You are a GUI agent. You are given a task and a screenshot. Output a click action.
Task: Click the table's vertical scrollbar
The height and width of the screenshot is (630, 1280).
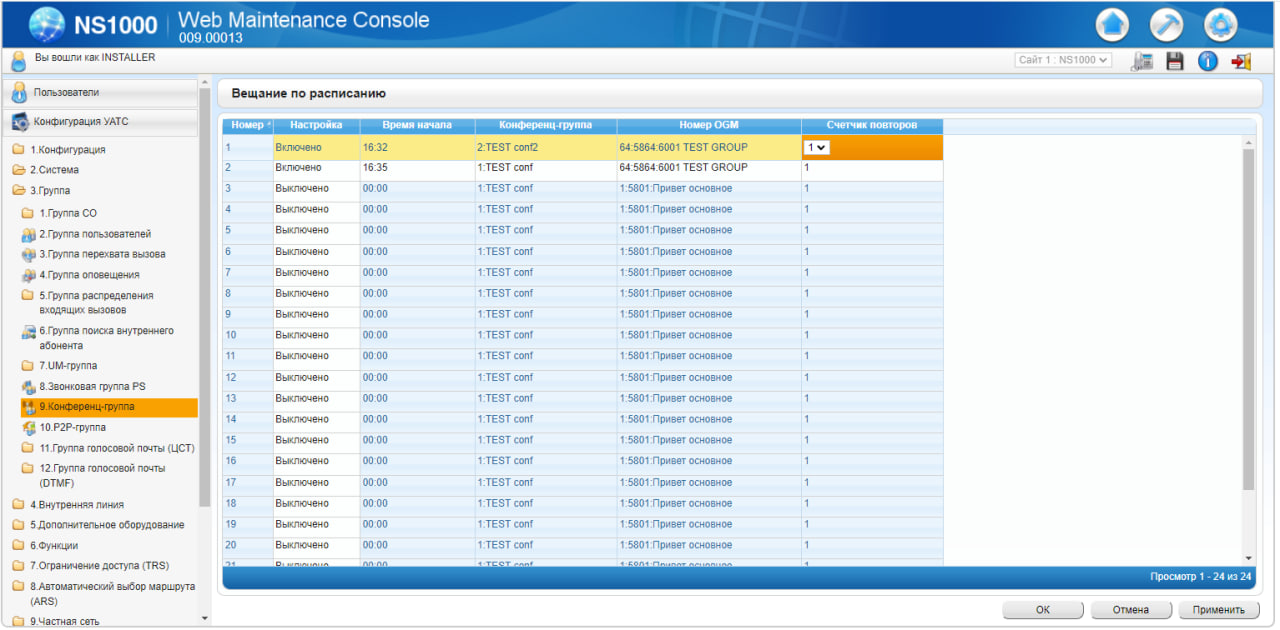point(1248,320)
